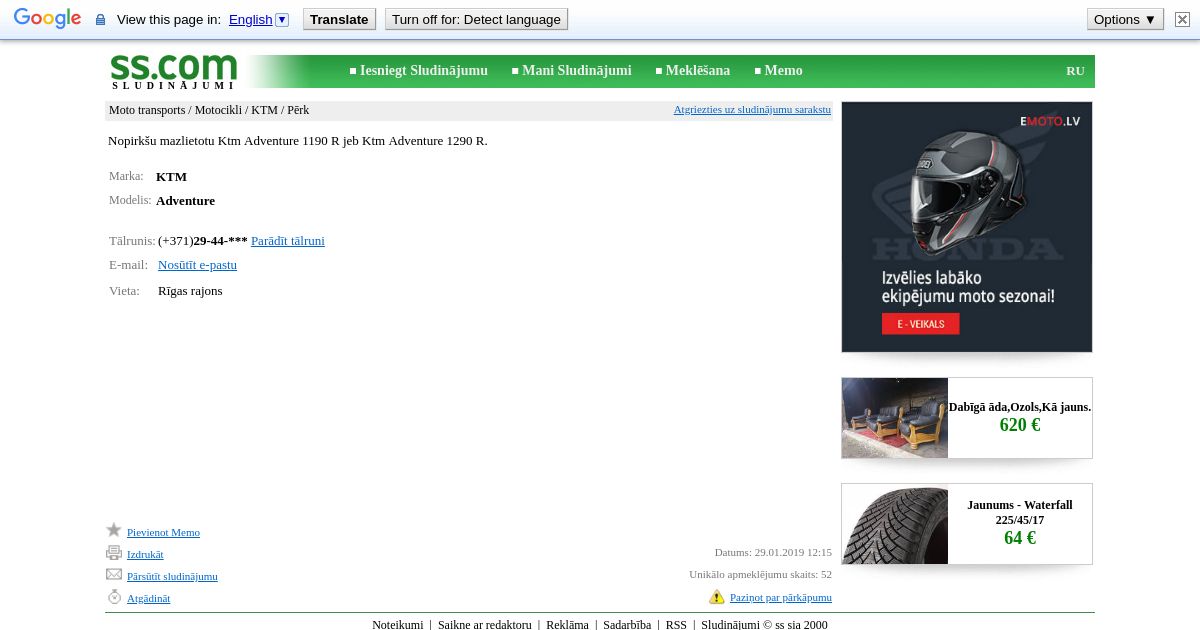Click Parādīt tālruni to reveal phone
The height and width of the screenshot is (630, 1200).
[288, 241]
